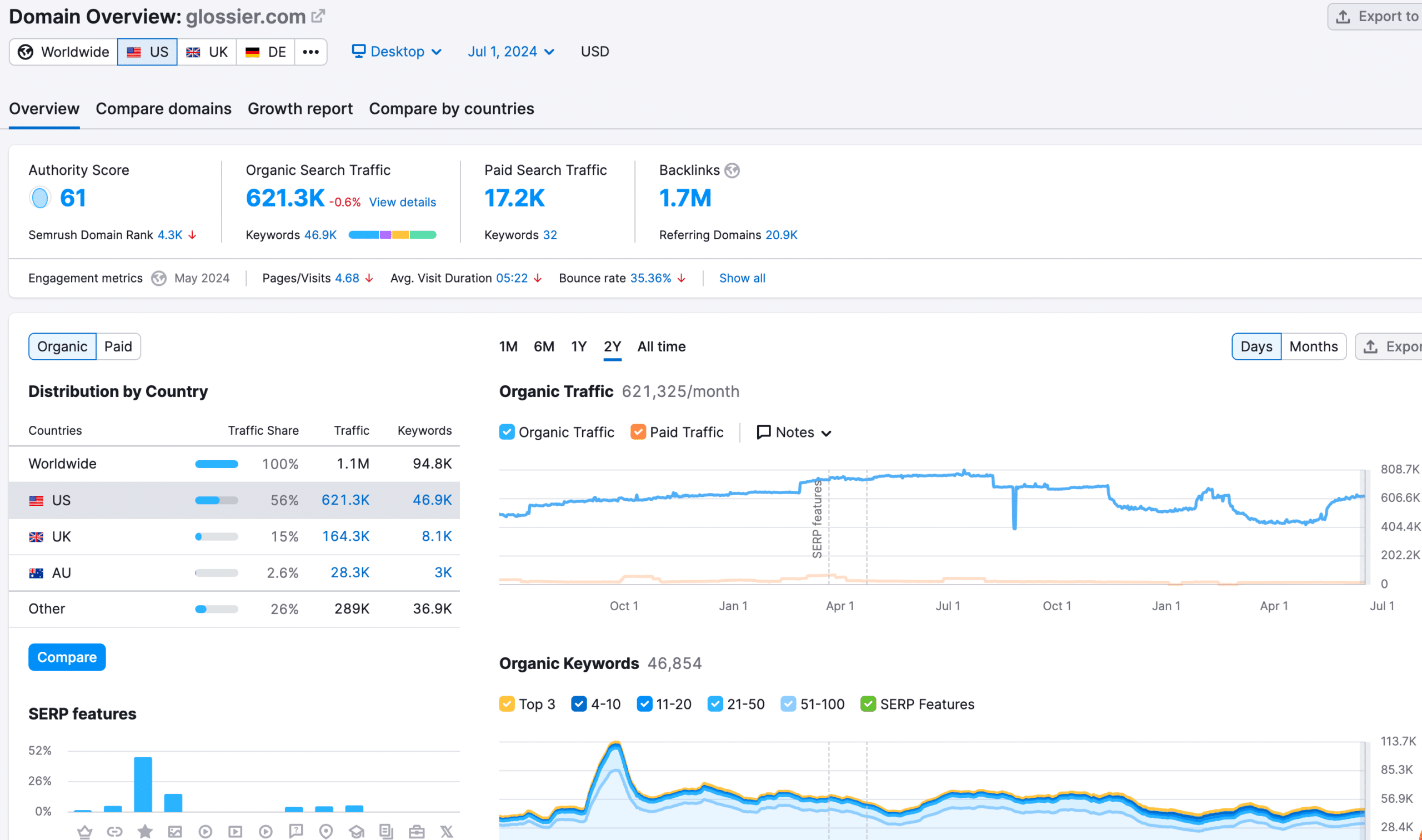Set chart range to 1M
The height and width of the screenshot is (840, 1422).
(x=509, y=346)
